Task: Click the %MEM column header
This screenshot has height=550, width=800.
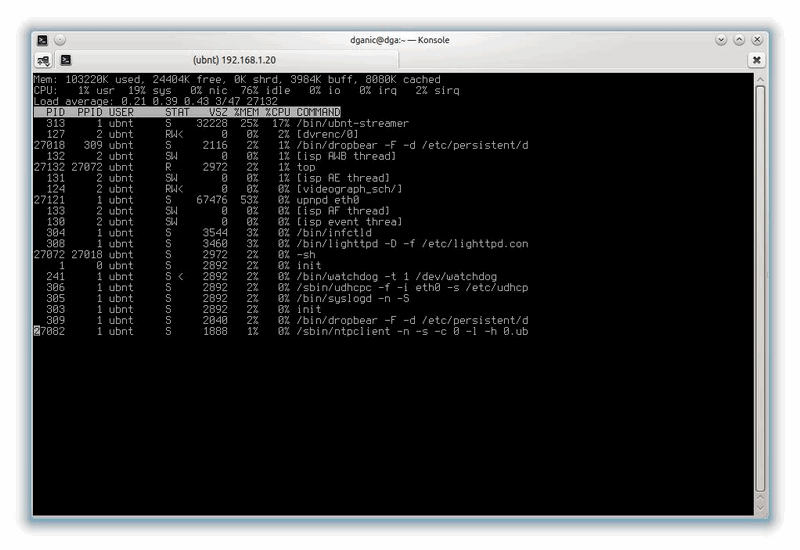Action: tap(246, 112)
